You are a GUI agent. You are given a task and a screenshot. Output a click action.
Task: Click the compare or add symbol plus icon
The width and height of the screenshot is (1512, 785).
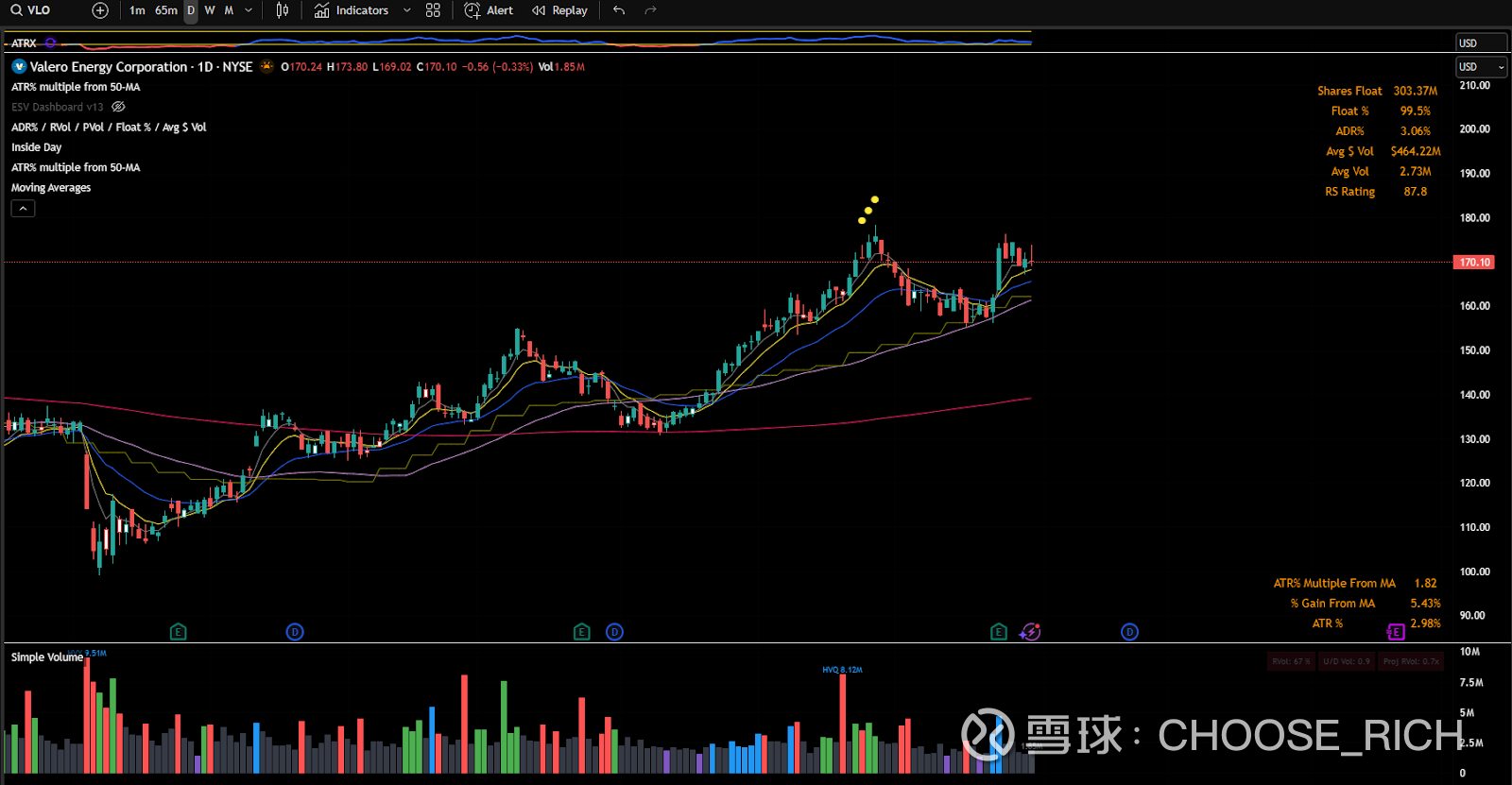[x=100, y=10]
